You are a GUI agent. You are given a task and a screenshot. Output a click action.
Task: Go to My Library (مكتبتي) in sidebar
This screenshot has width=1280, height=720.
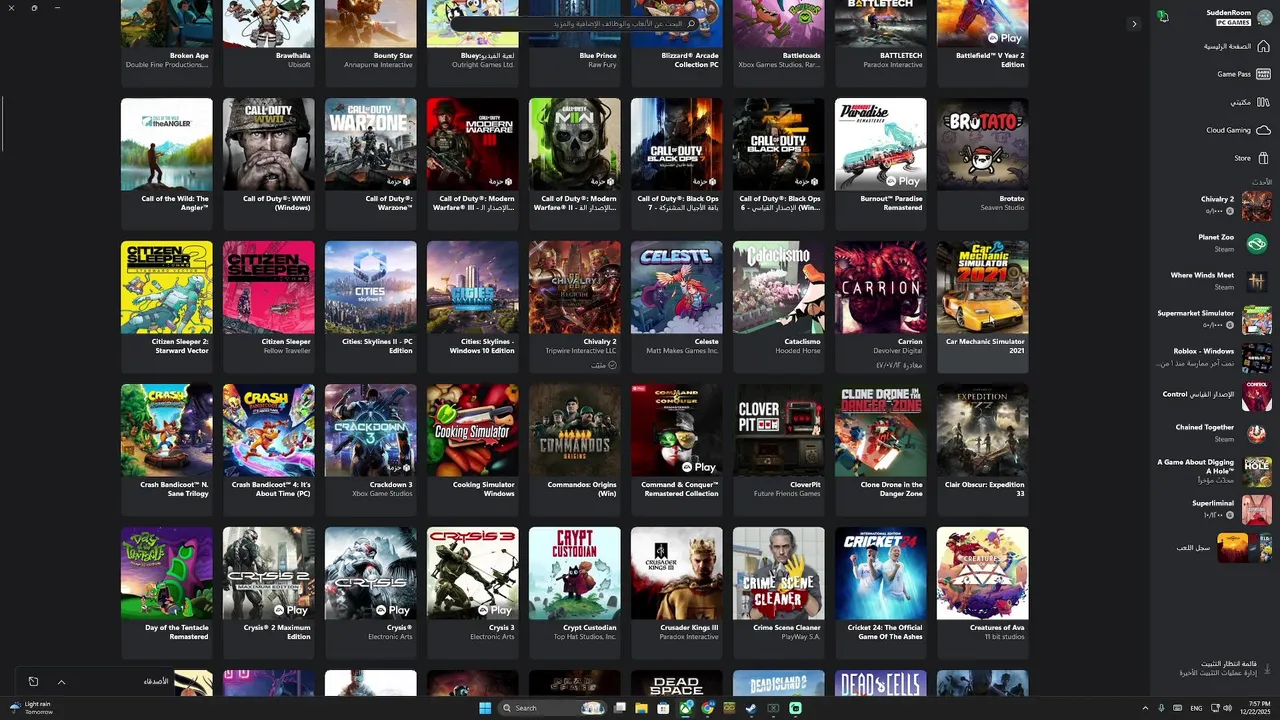click(1249, 102)
